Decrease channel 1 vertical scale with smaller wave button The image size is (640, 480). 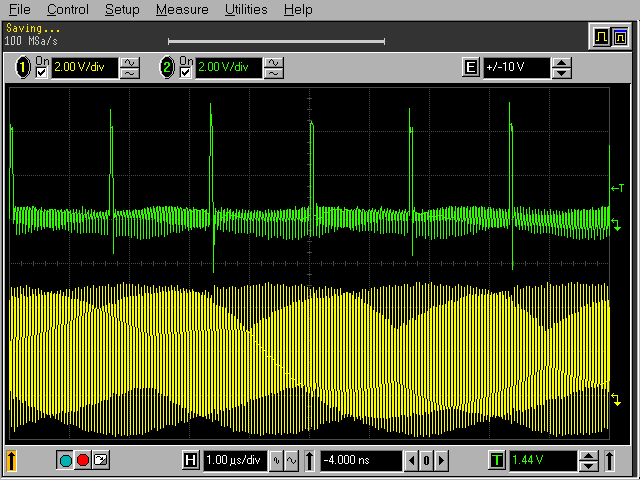(130, 73)
